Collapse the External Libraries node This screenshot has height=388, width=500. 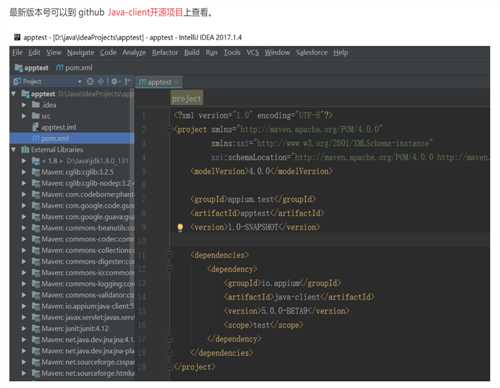13,150
